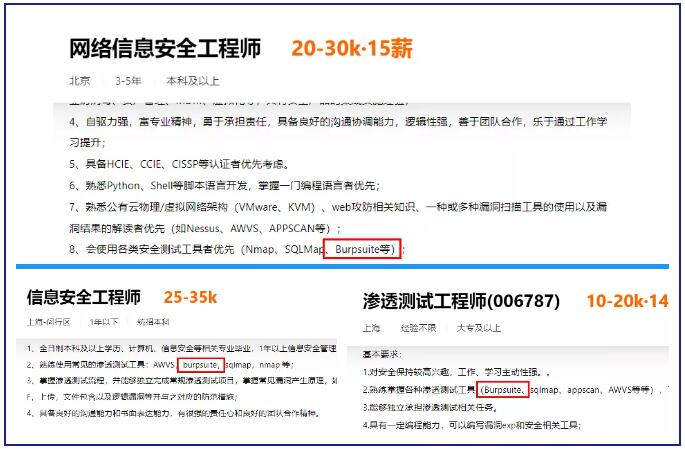This screenshot has width=685, height=449.
Task: Select the 20-30k·15薪 salary label
Action: pyautogui.click(x=351, y=48)
